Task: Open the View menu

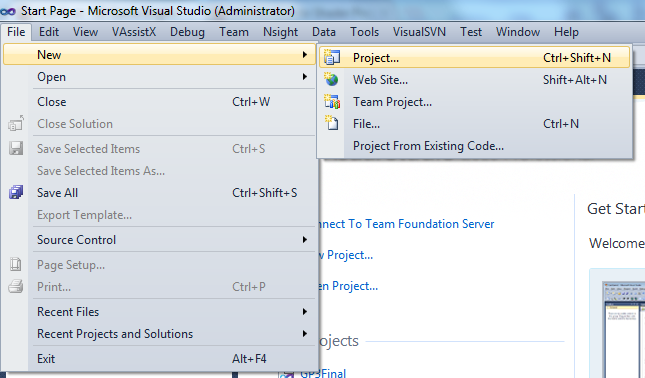Action: (x=85, y=32)
